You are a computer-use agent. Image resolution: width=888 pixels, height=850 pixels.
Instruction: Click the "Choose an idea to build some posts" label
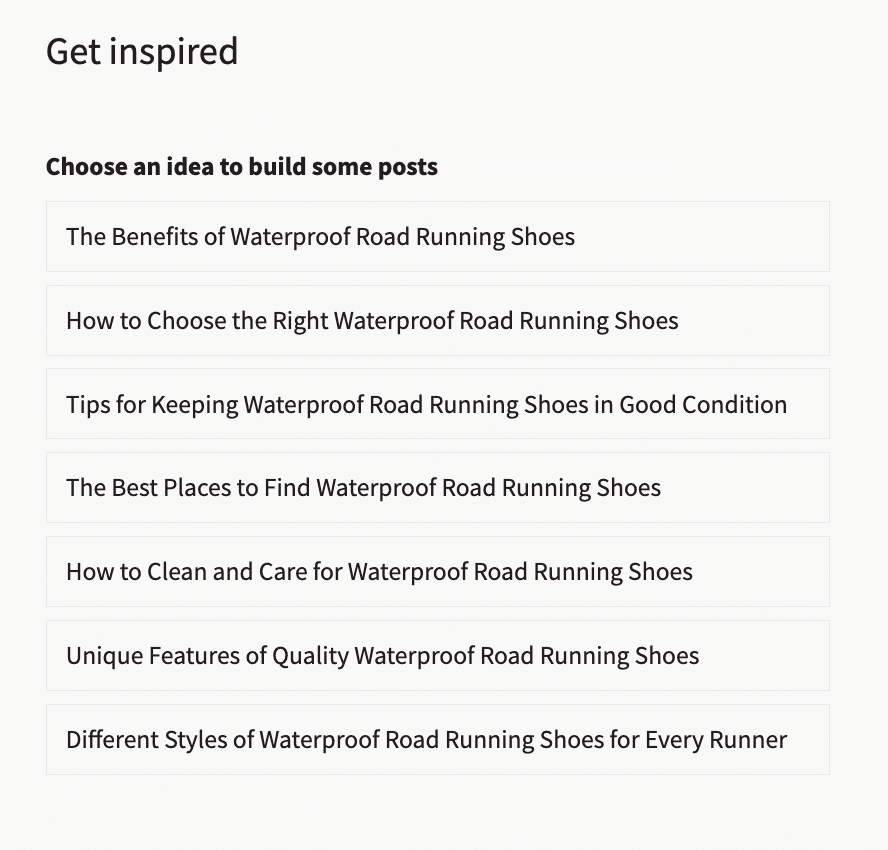pos(241,167)
